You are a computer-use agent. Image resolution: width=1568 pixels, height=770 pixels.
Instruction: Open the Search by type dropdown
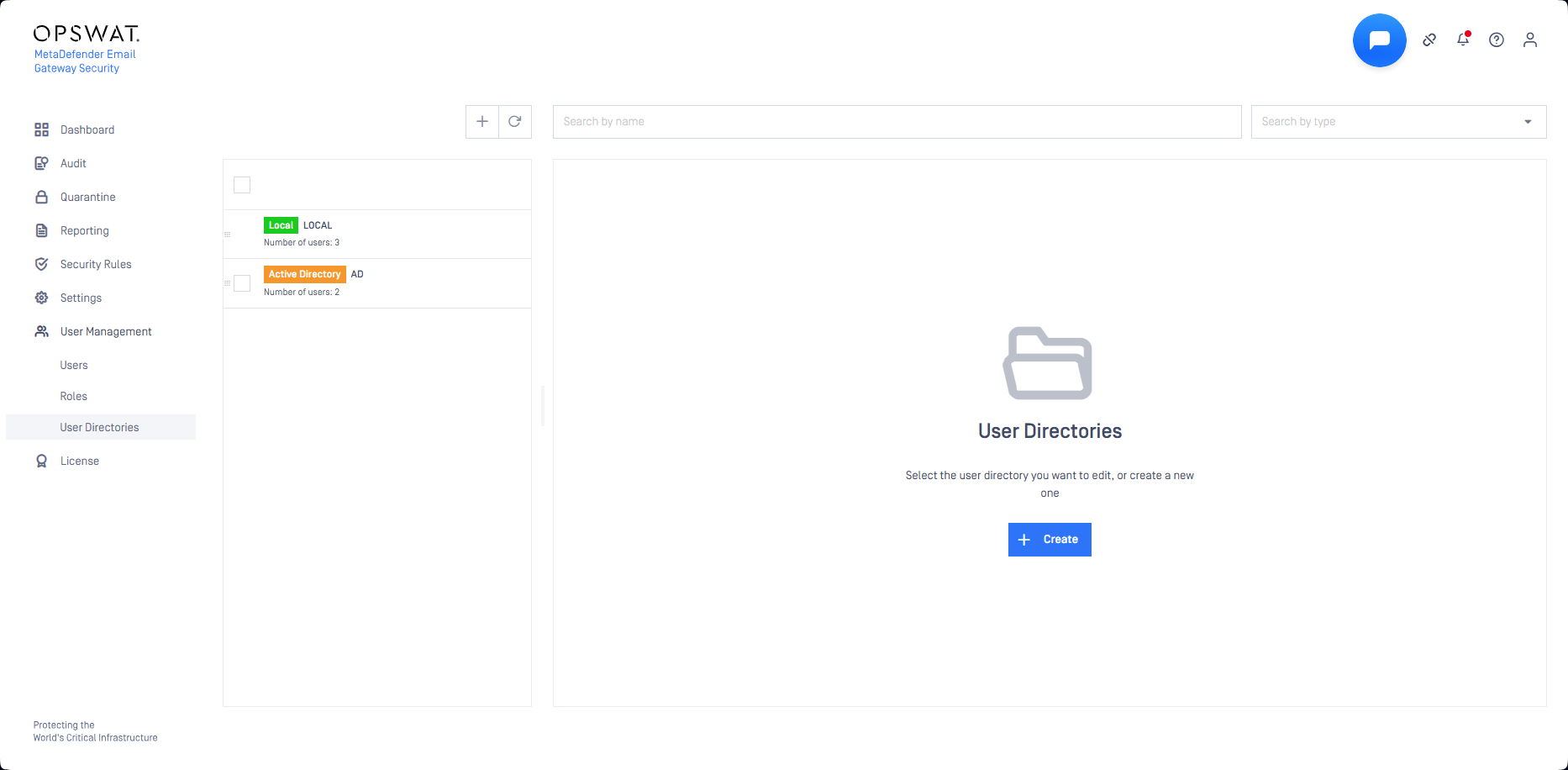pyautogui.click(x=1398, y=122)
